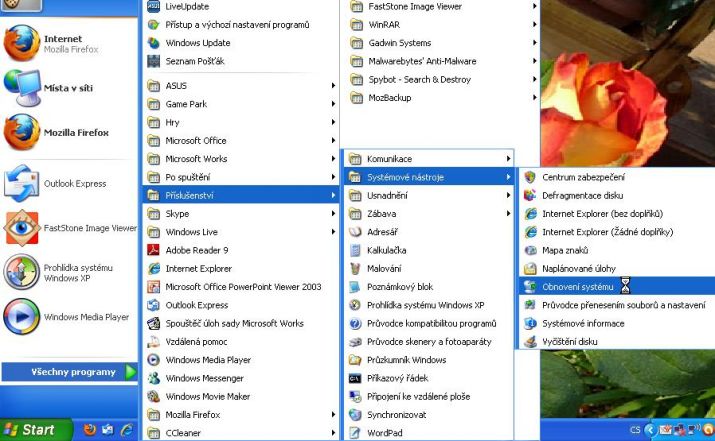Open LiveUpdate entry

pos(241,6)
